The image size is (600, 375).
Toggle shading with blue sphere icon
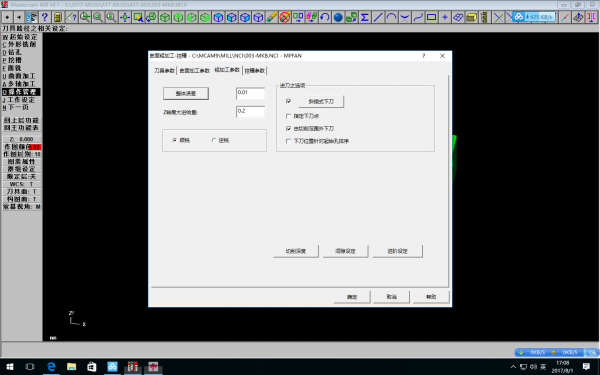tap(338, 17)
